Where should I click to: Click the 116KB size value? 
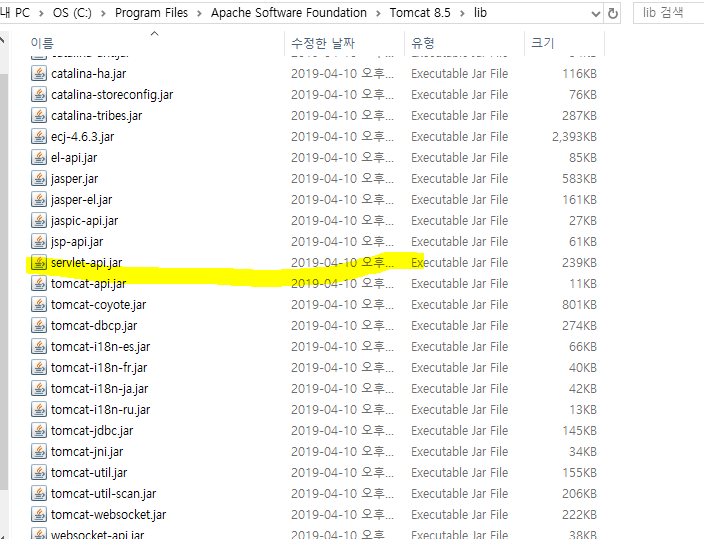(580, 74)
